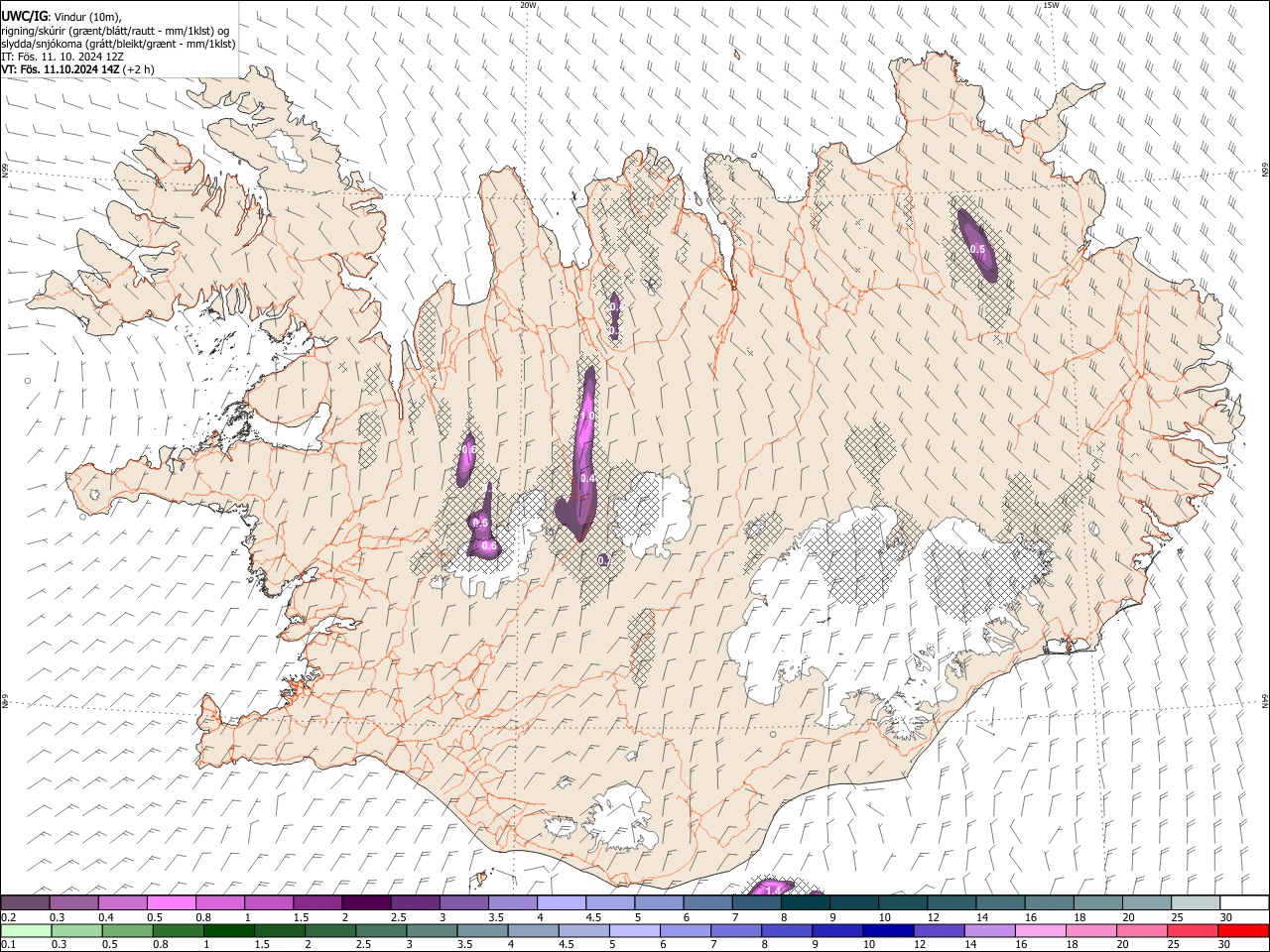
Task: Pick bottom-row red swatch after 30
Action: (x=1243, y=930)
